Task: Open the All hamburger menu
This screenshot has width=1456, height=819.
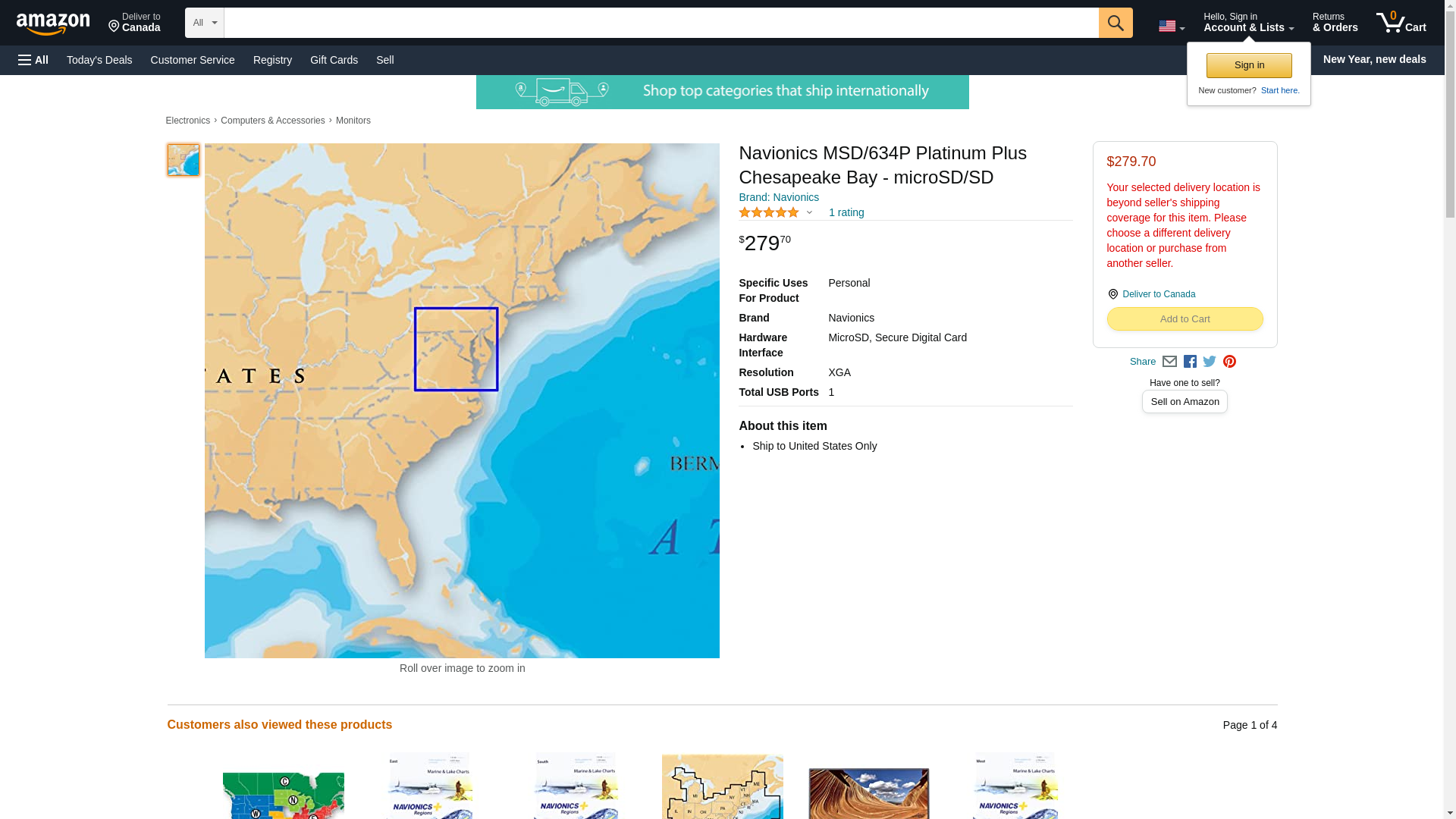Action: tap(33, 60)
